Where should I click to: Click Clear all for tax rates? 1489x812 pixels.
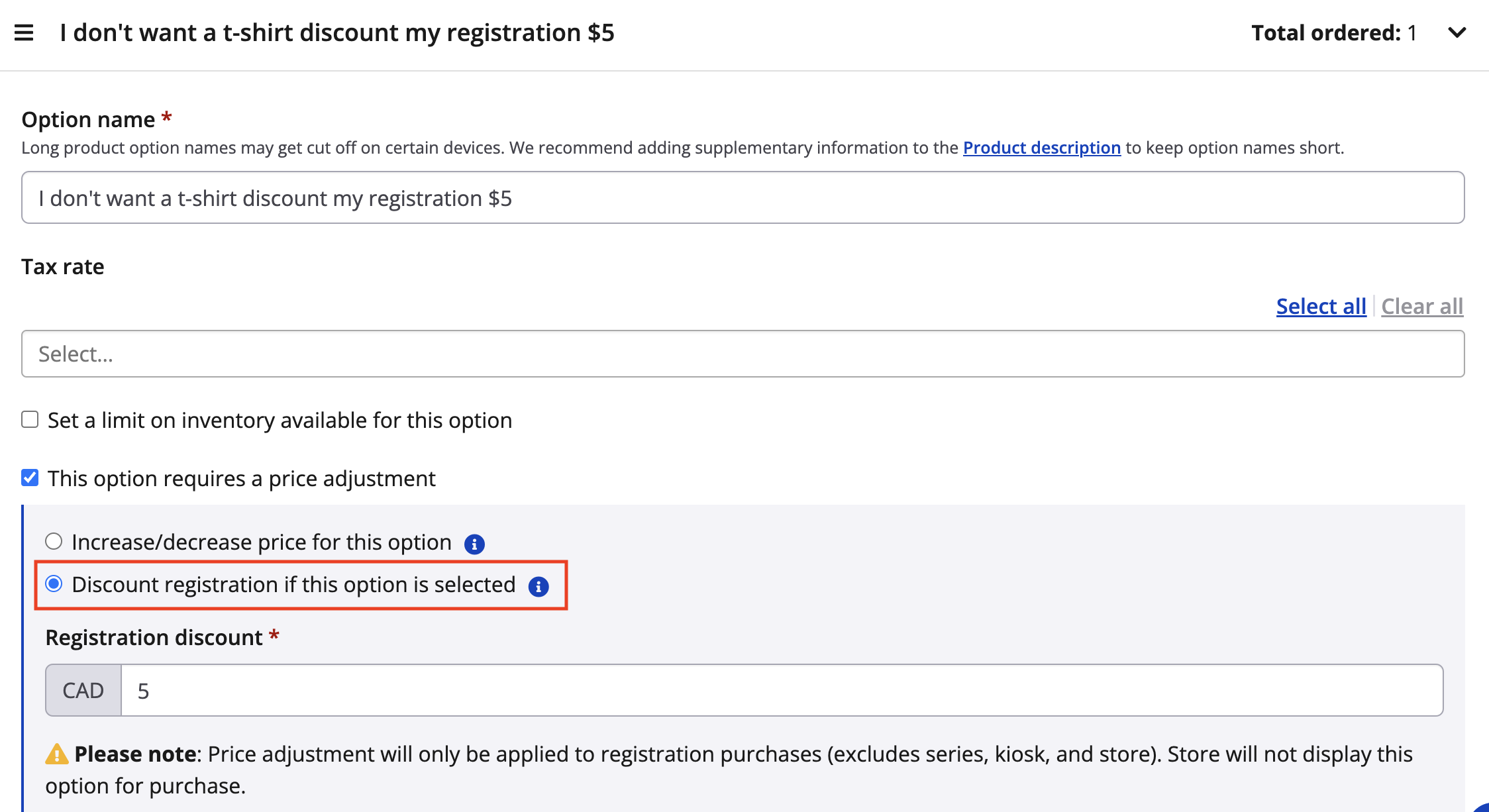click(x=1422, y=307)
